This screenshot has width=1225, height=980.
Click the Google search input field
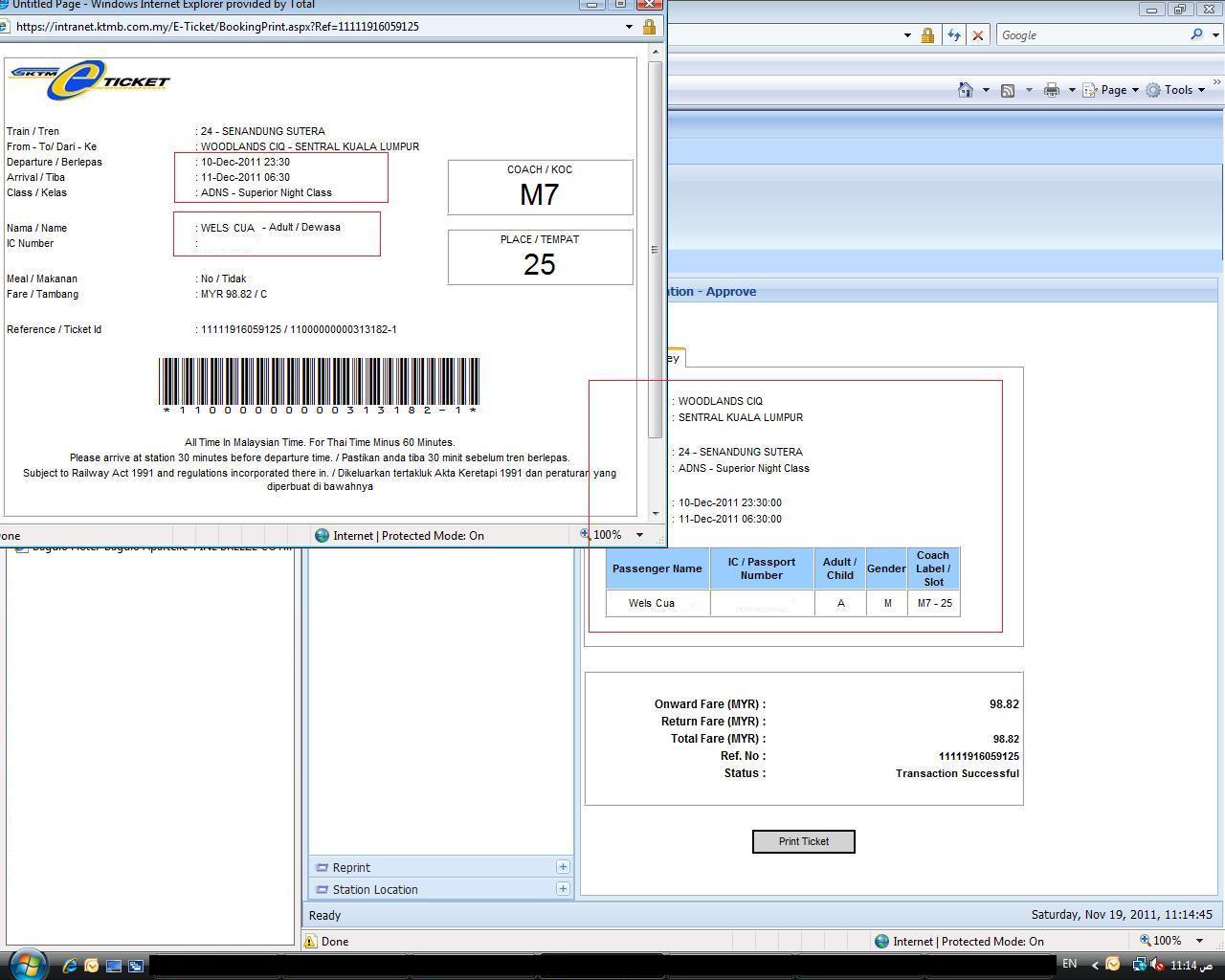(x=1091, y=35)
